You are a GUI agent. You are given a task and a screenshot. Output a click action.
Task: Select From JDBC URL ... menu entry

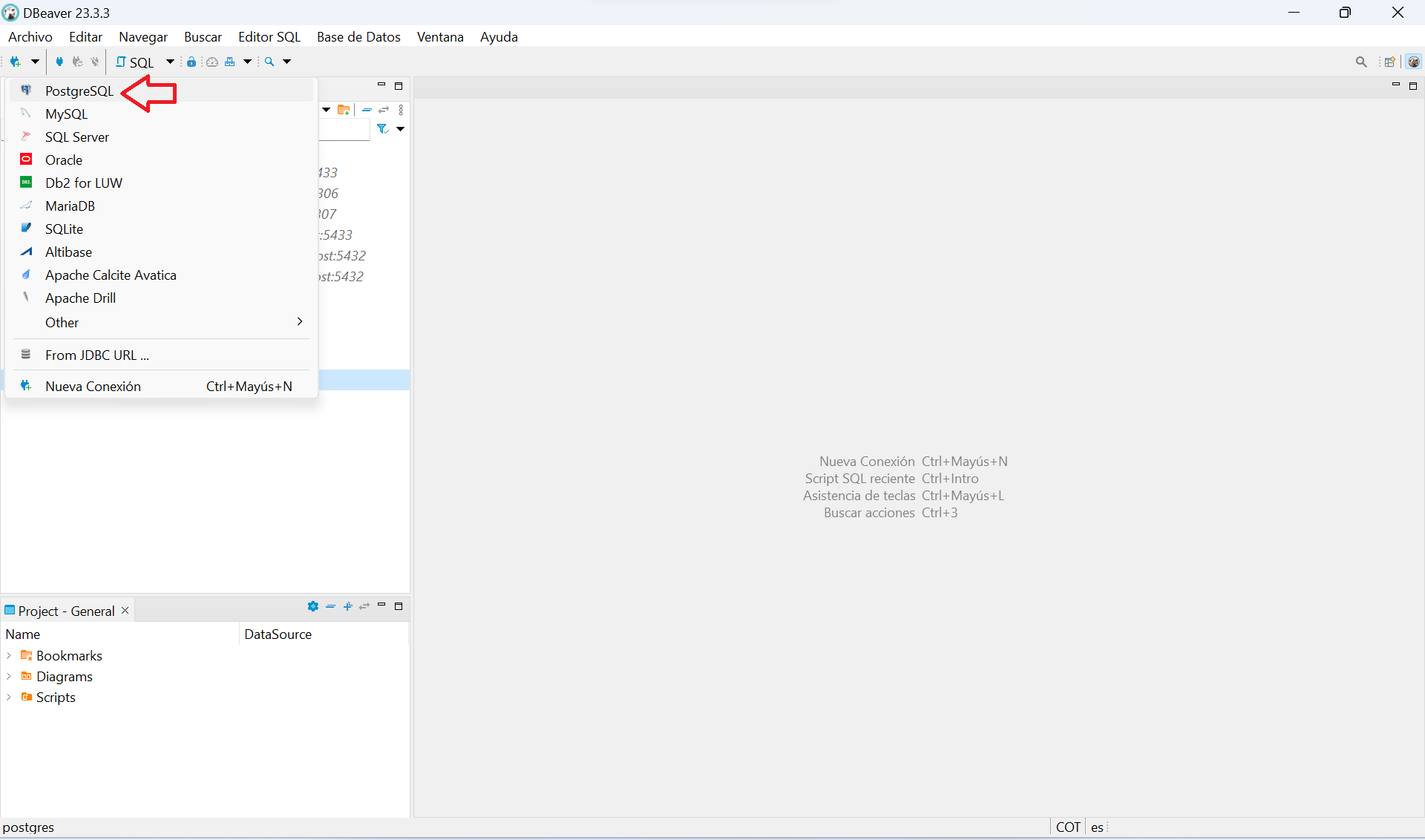click(162, 355)
